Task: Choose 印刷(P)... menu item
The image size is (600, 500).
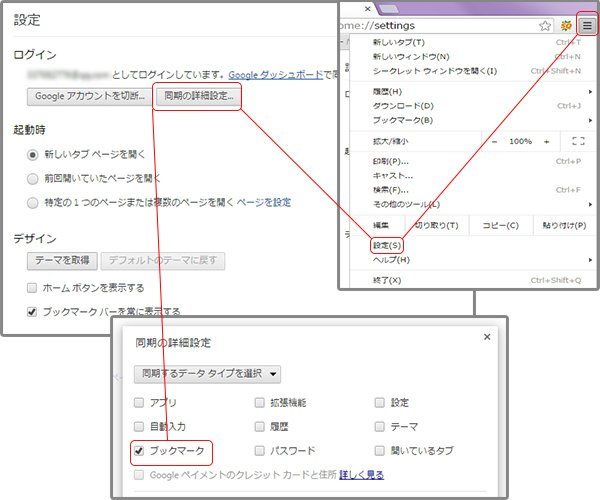Action: pos(473,161)
